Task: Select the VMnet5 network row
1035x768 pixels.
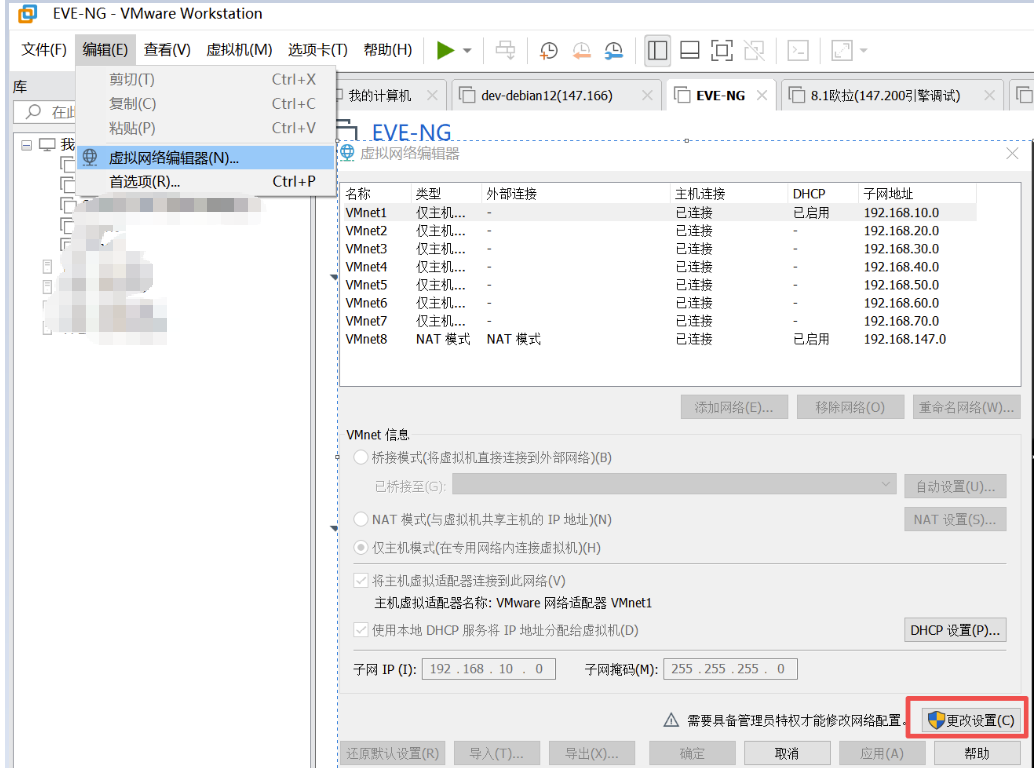Action: [x=658, y=285]
